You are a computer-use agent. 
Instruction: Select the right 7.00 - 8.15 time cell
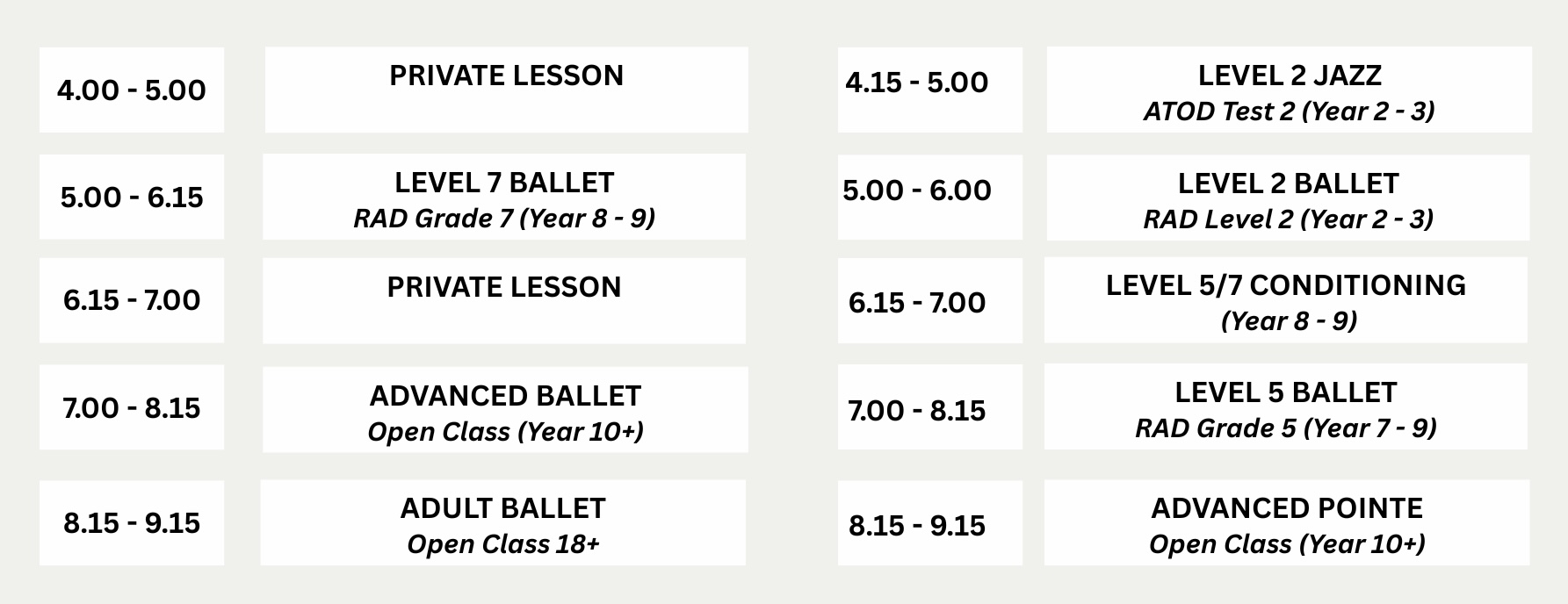pos(930,411)
